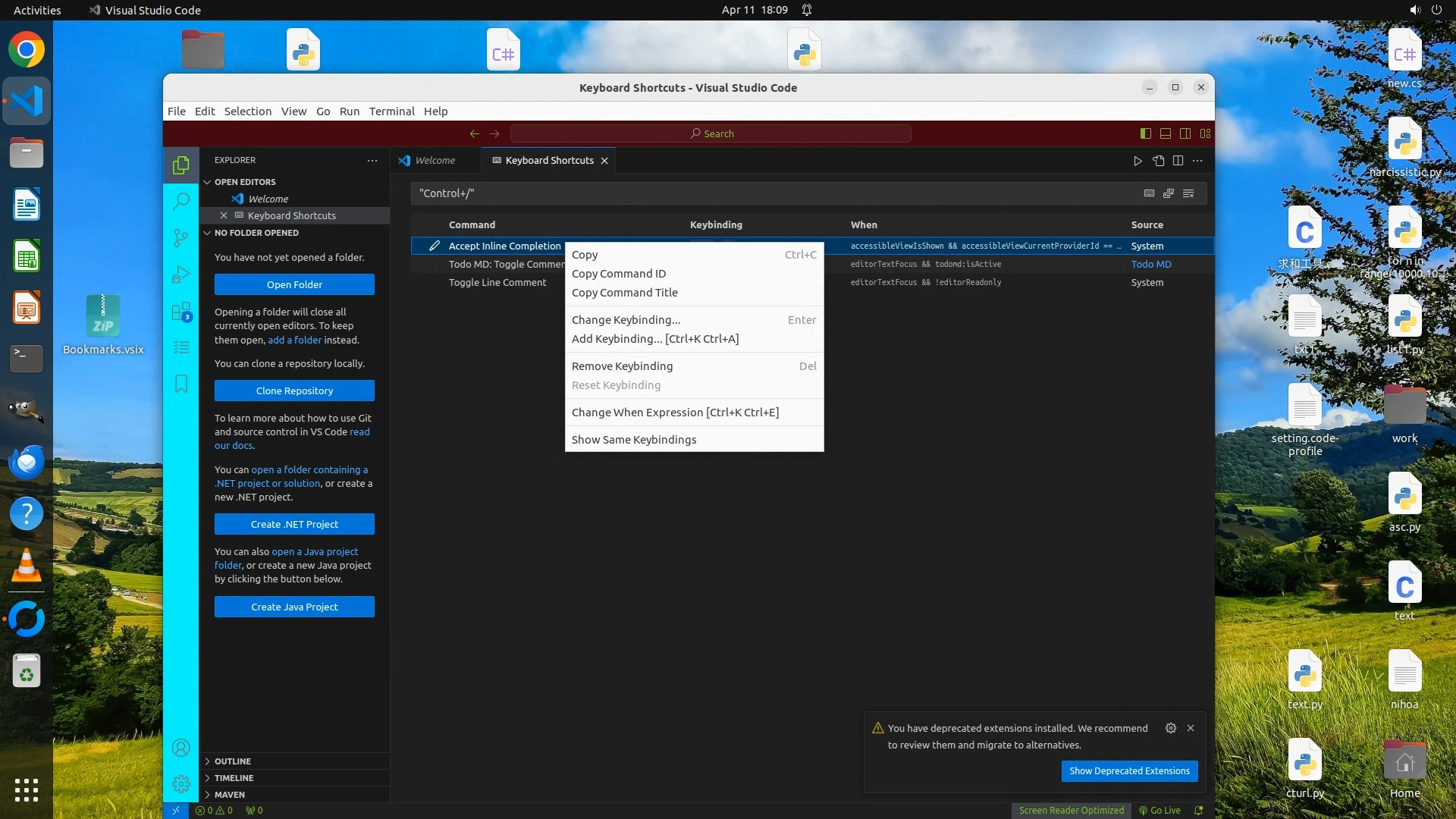
Task: Expand the OUTLINE section
Action: tap(232, 761)
